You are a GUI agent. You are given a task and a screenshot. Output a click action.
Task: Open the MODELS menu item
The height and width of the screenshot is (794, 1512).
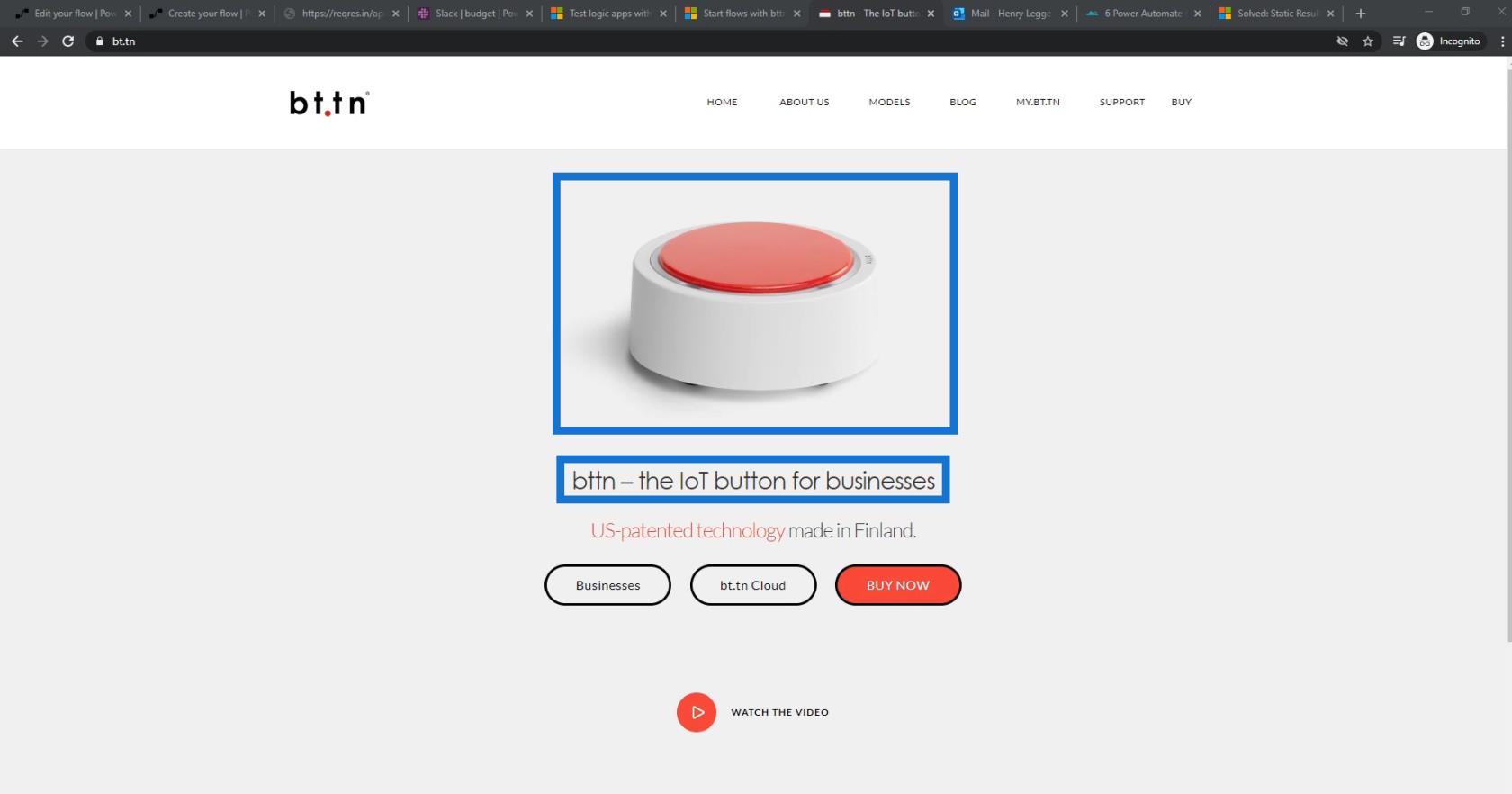click(x=889, y=103)
